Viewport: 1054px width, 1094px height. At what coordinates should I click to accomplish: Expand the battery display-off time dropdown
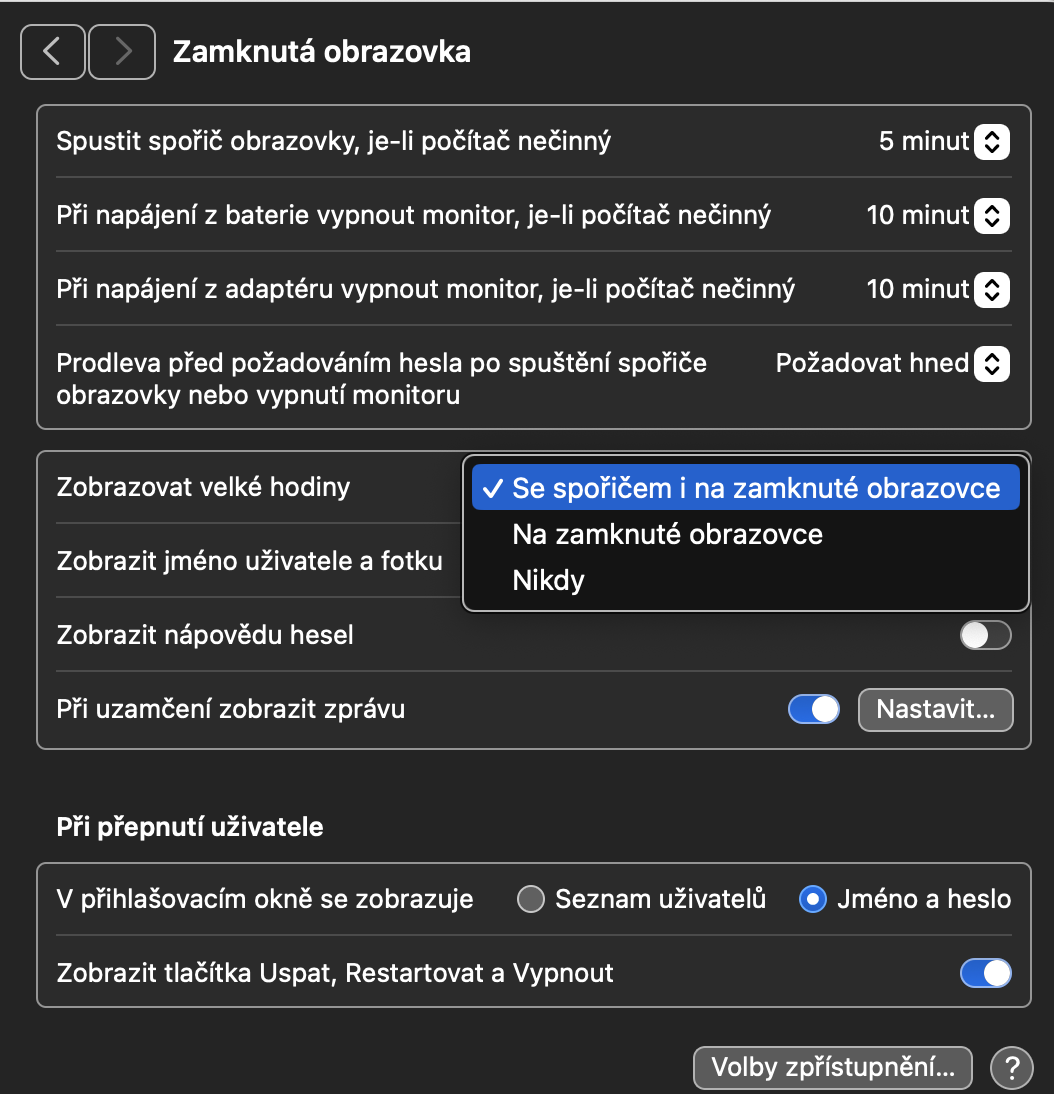coord(990,215)
